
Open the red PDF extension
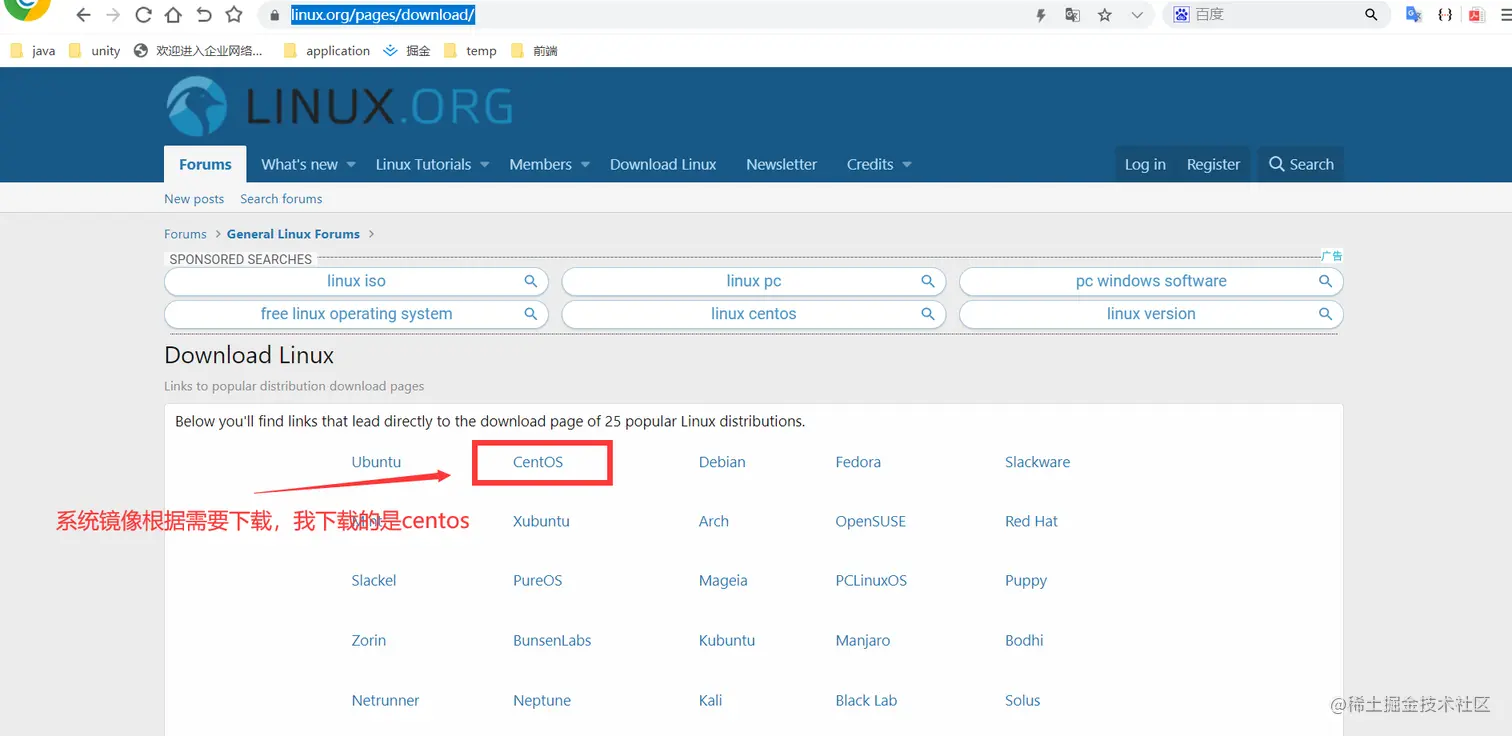tap(1475, 15)
